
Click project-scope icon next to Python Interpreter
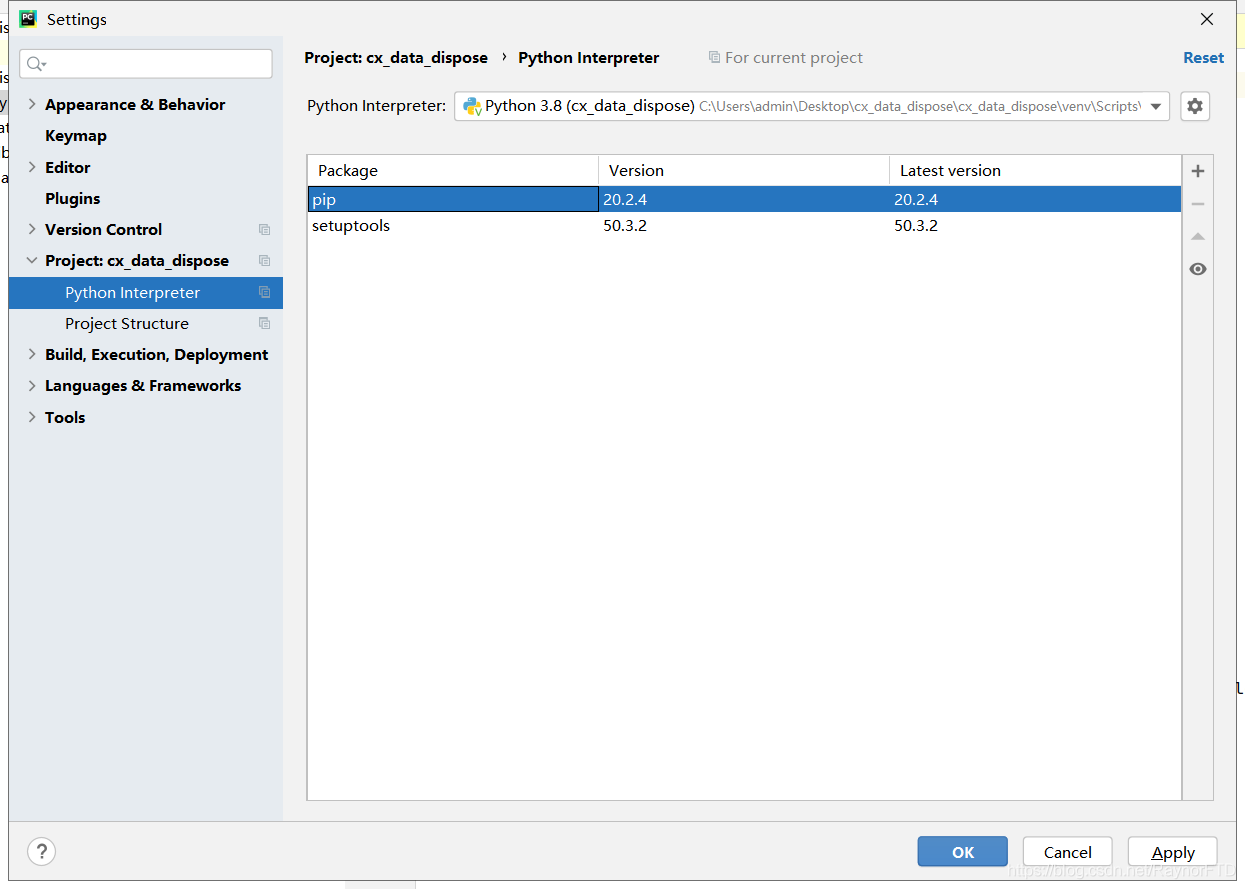(264, 293)
